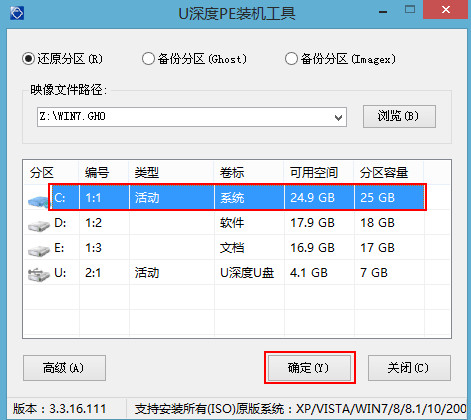Open advanced options via 高级 (A)
The width and height of the screenshot is (471, 420).
point(64,368)
